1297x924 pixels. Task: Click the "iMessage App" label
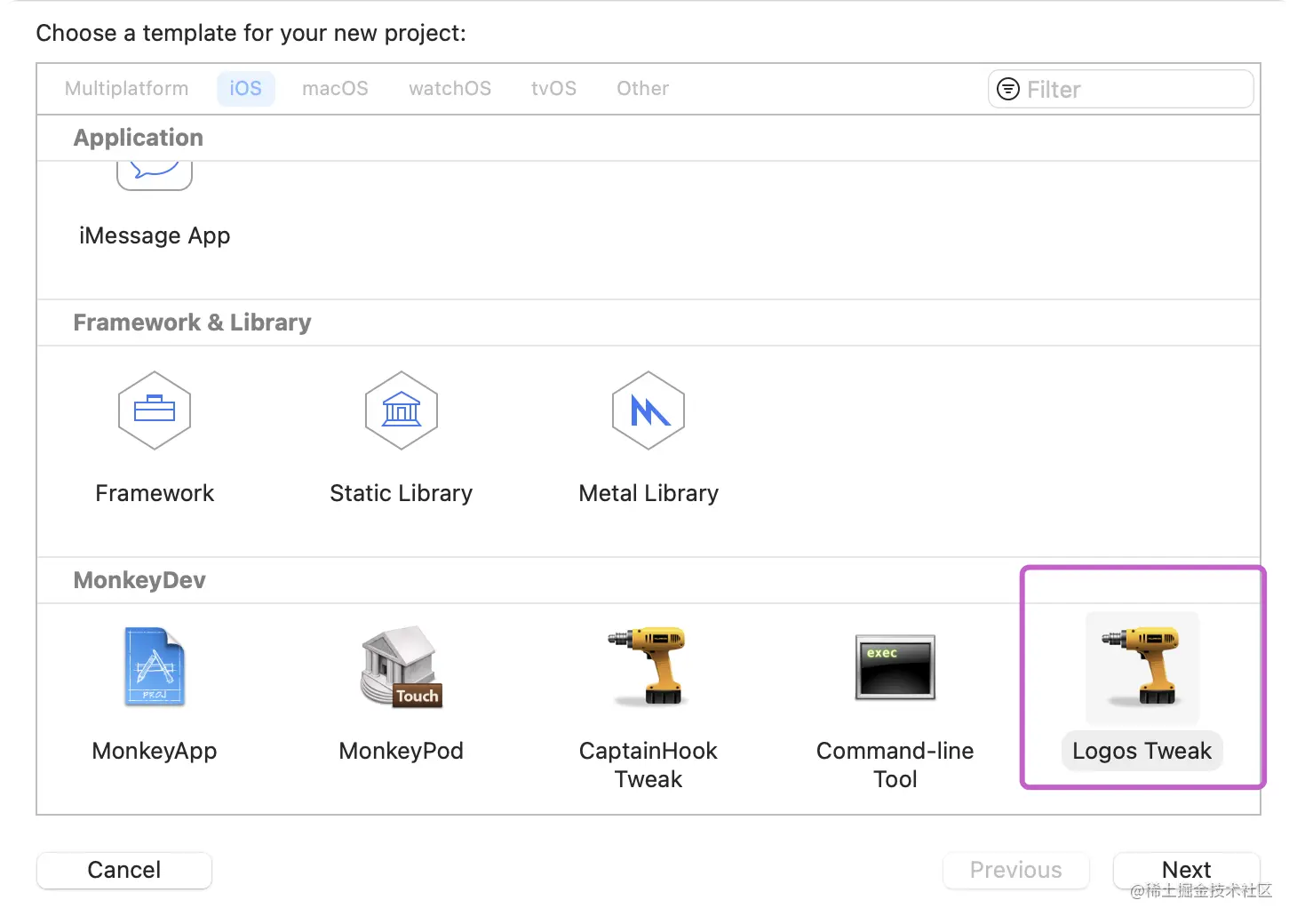pos(155,235)
